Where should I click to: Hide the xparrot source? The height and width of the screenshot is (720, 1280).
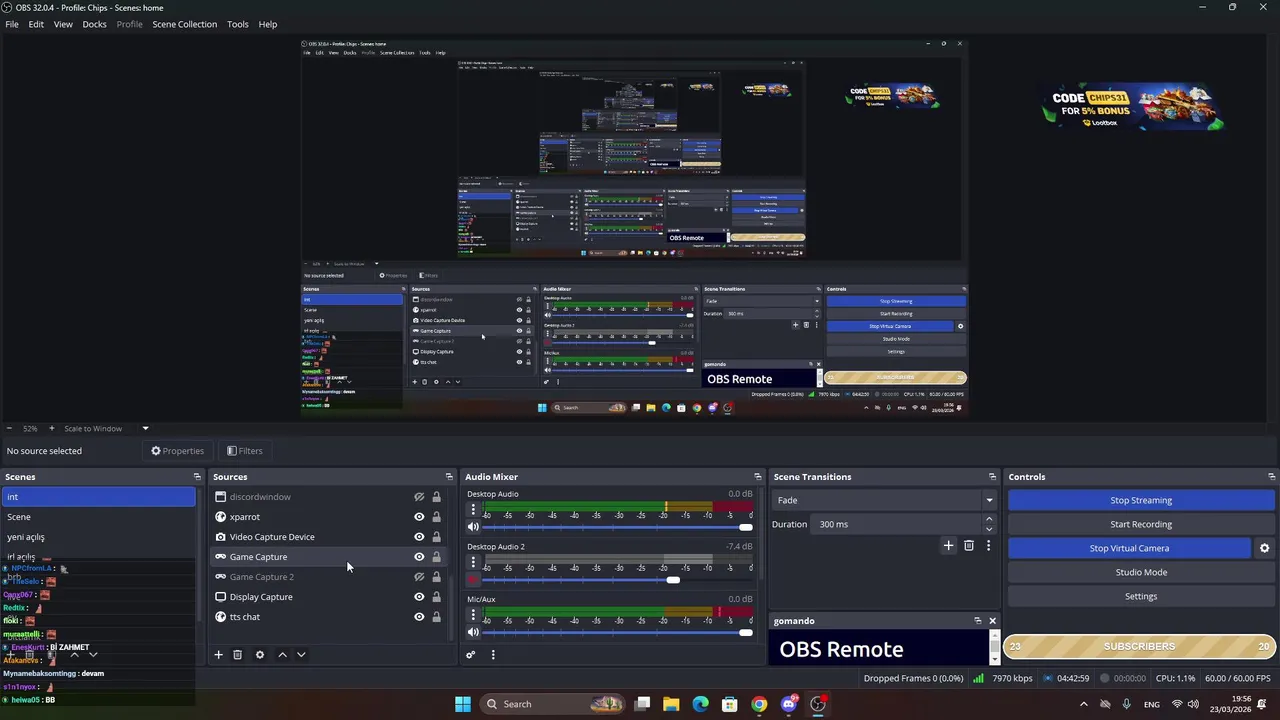(419, 517)
